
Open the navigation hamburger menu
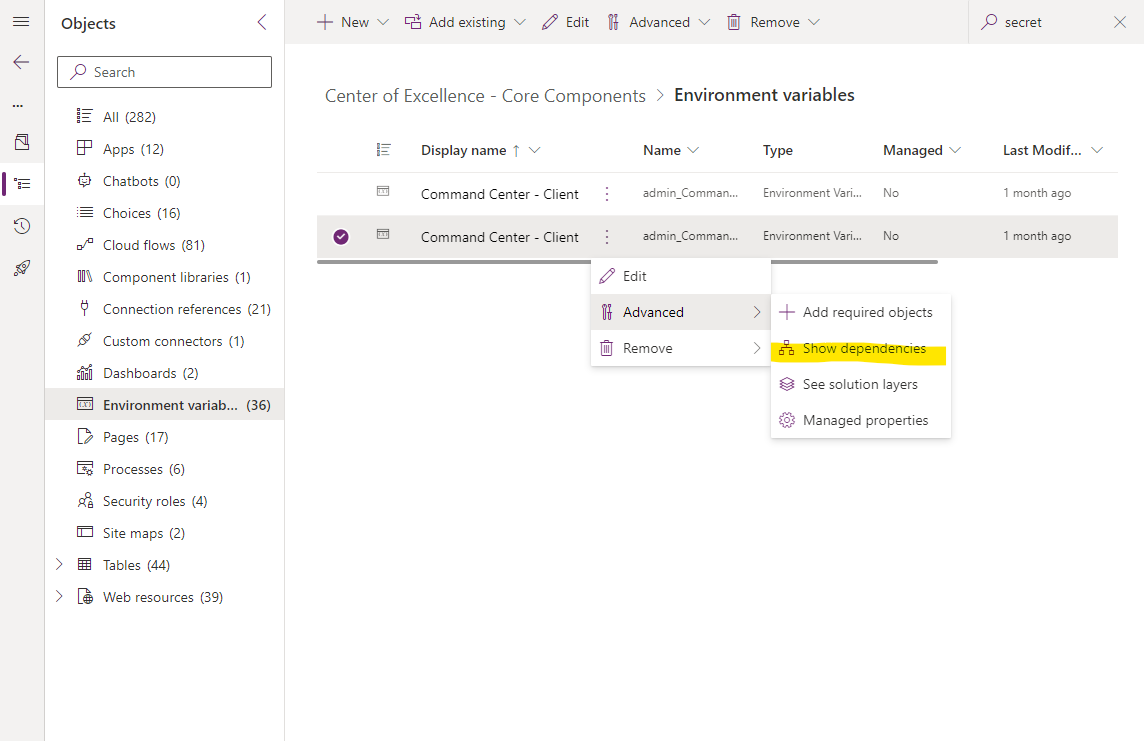point(21,22)
